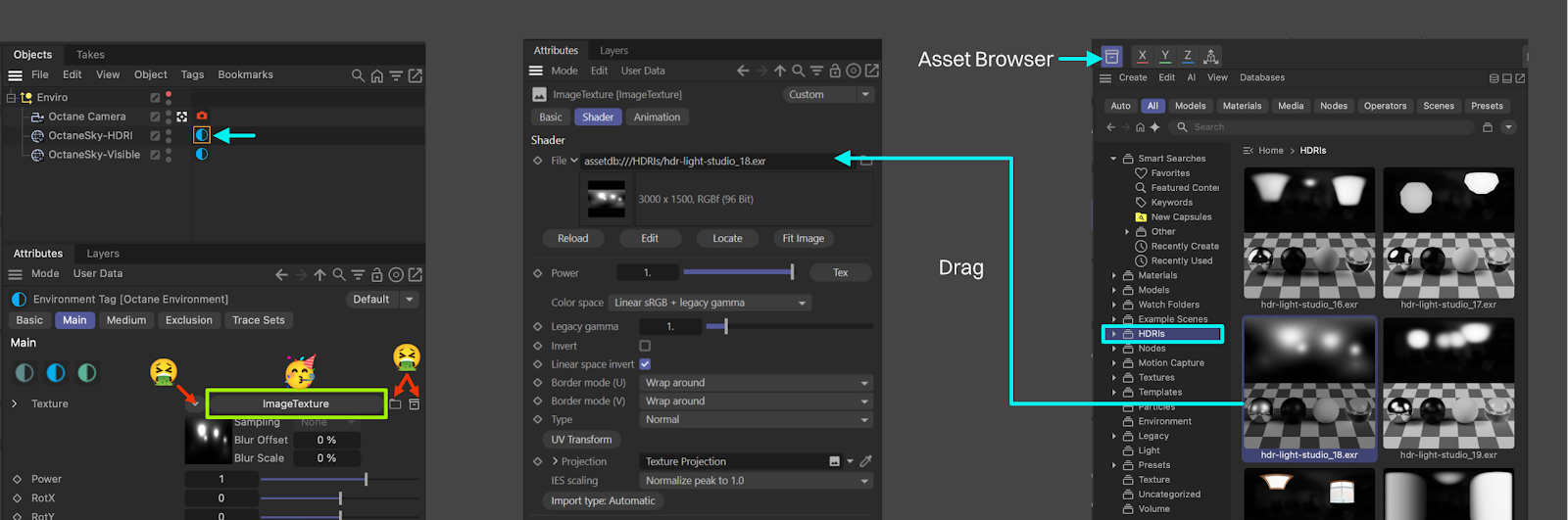Open the Bookmarks menu in Objects panel

click(x=245, y=74)
